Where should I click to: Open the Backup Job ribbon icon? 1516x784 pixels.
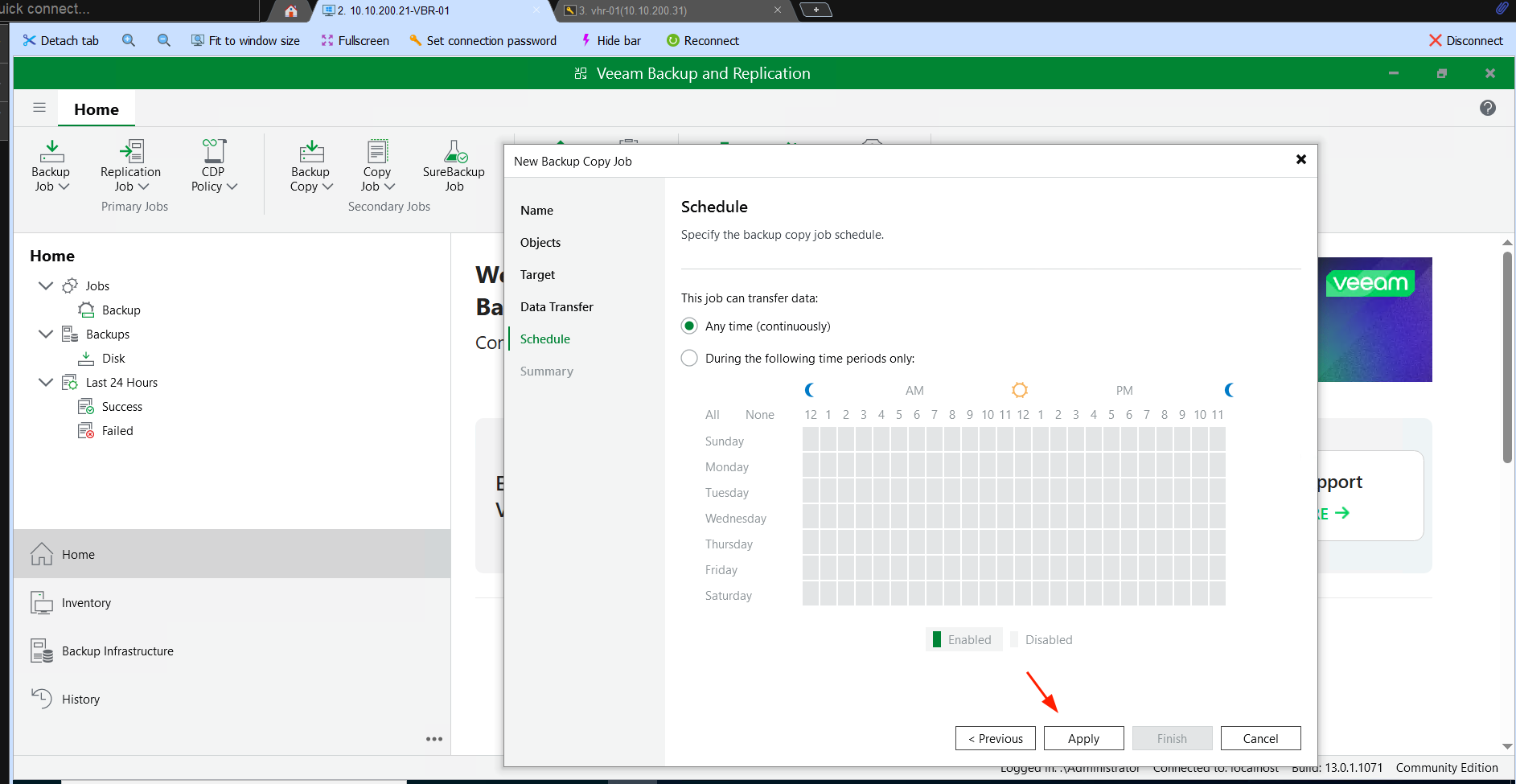pos(51,151)
